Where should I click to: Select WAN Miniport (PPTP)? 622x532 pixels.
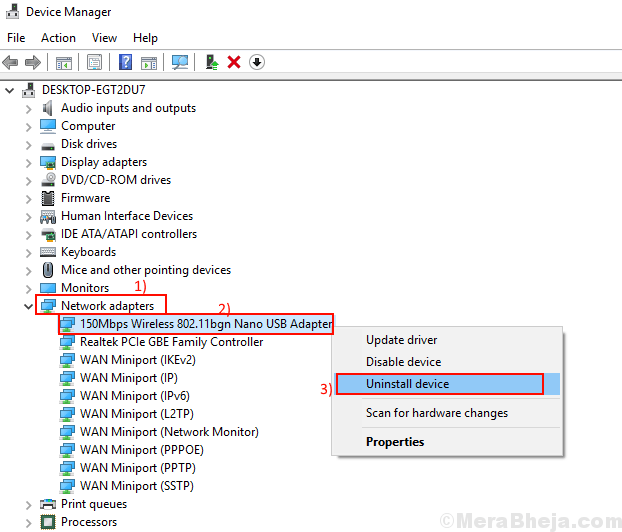(x=138, y=468)
